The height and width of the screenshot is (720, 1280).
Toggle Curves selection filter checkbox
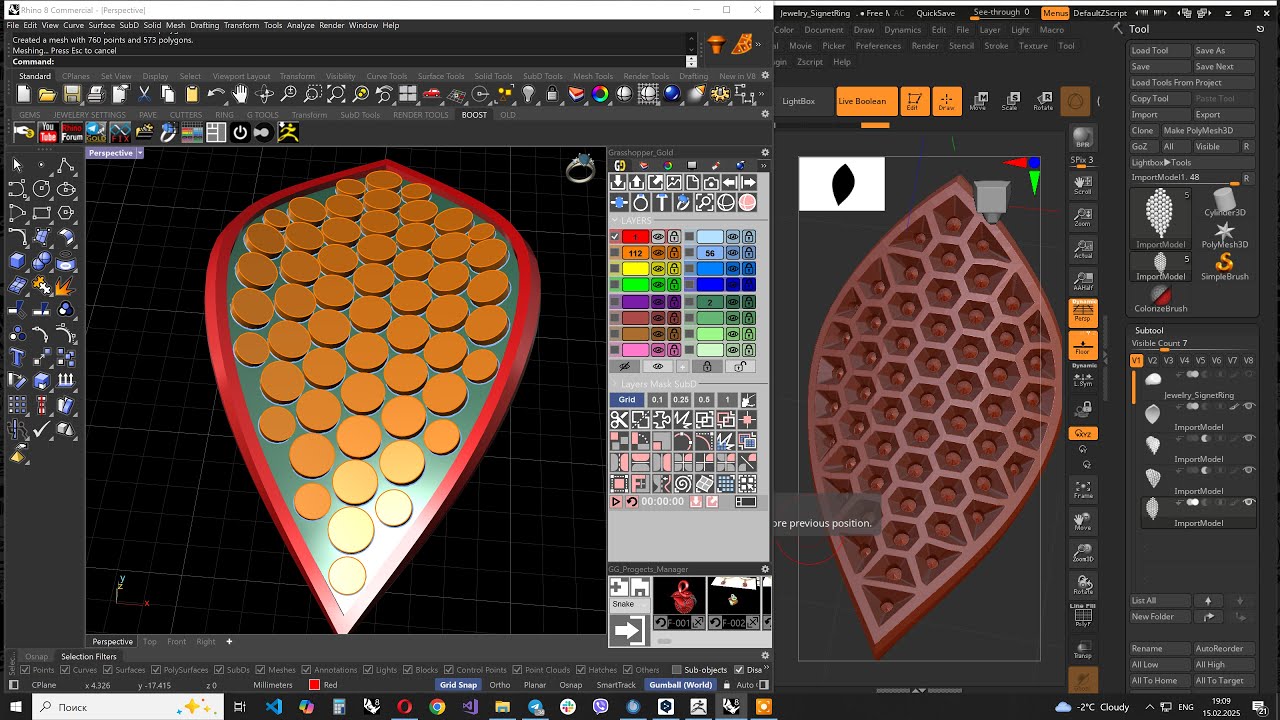pyautogui.click(x=65, y=670)
